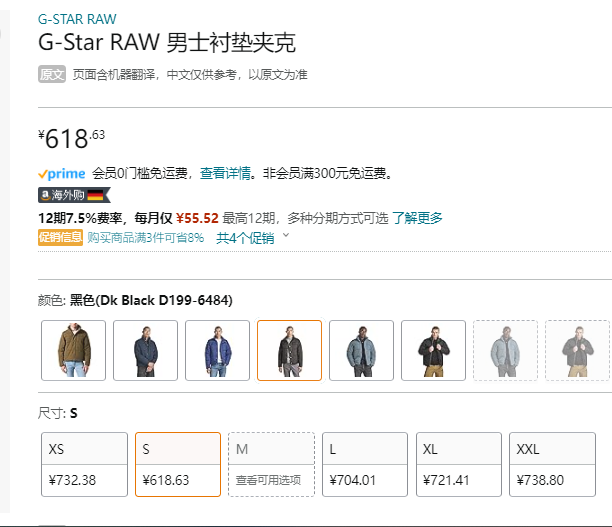
Task: Select the unavailable dark grey jacket swatch
Action: 577,350
